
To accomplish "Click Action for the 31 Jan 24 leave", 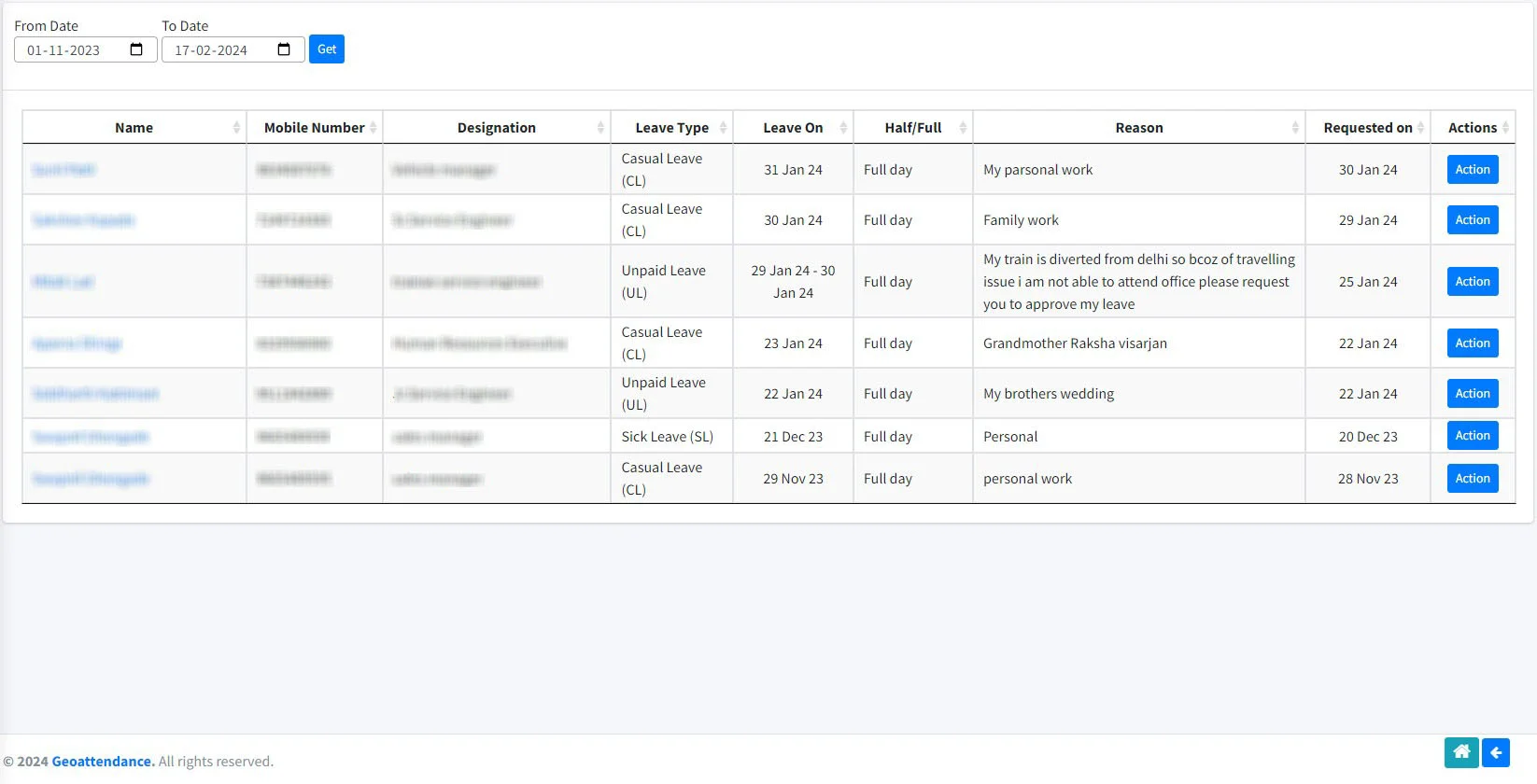I will [1472, 170].
